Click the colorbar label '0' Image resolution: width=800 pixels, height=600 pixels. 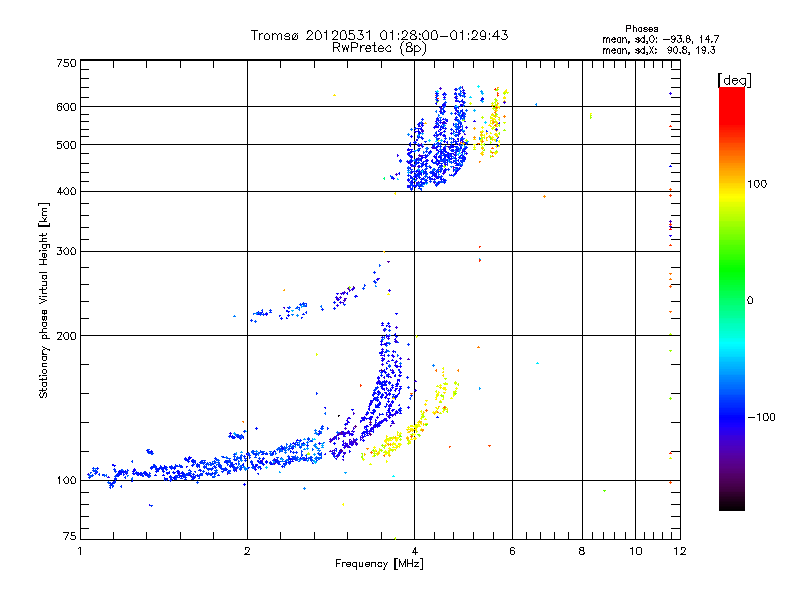coord(749,301)
